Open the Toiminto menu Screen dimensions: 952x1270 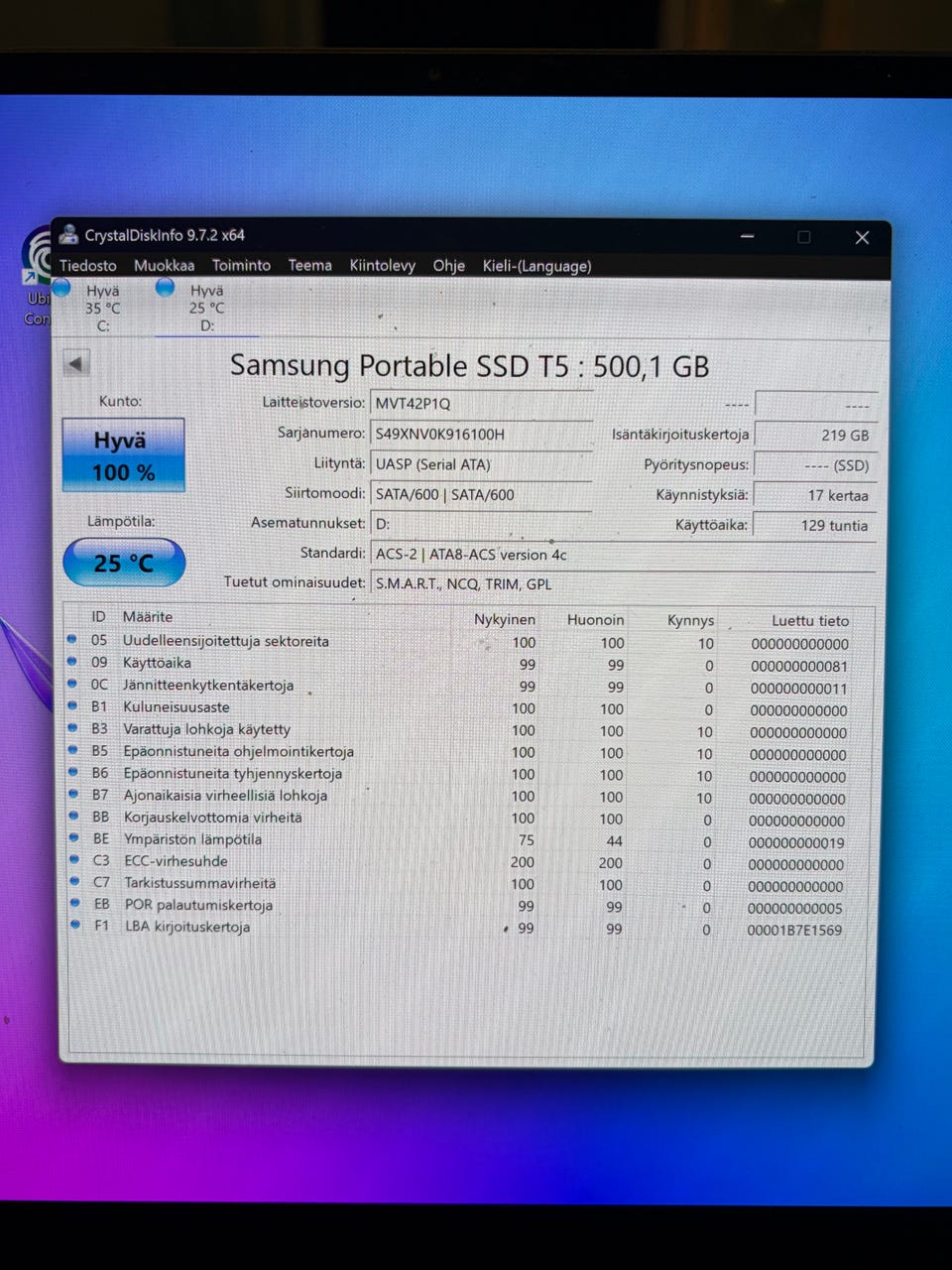[x=241, y=266]
